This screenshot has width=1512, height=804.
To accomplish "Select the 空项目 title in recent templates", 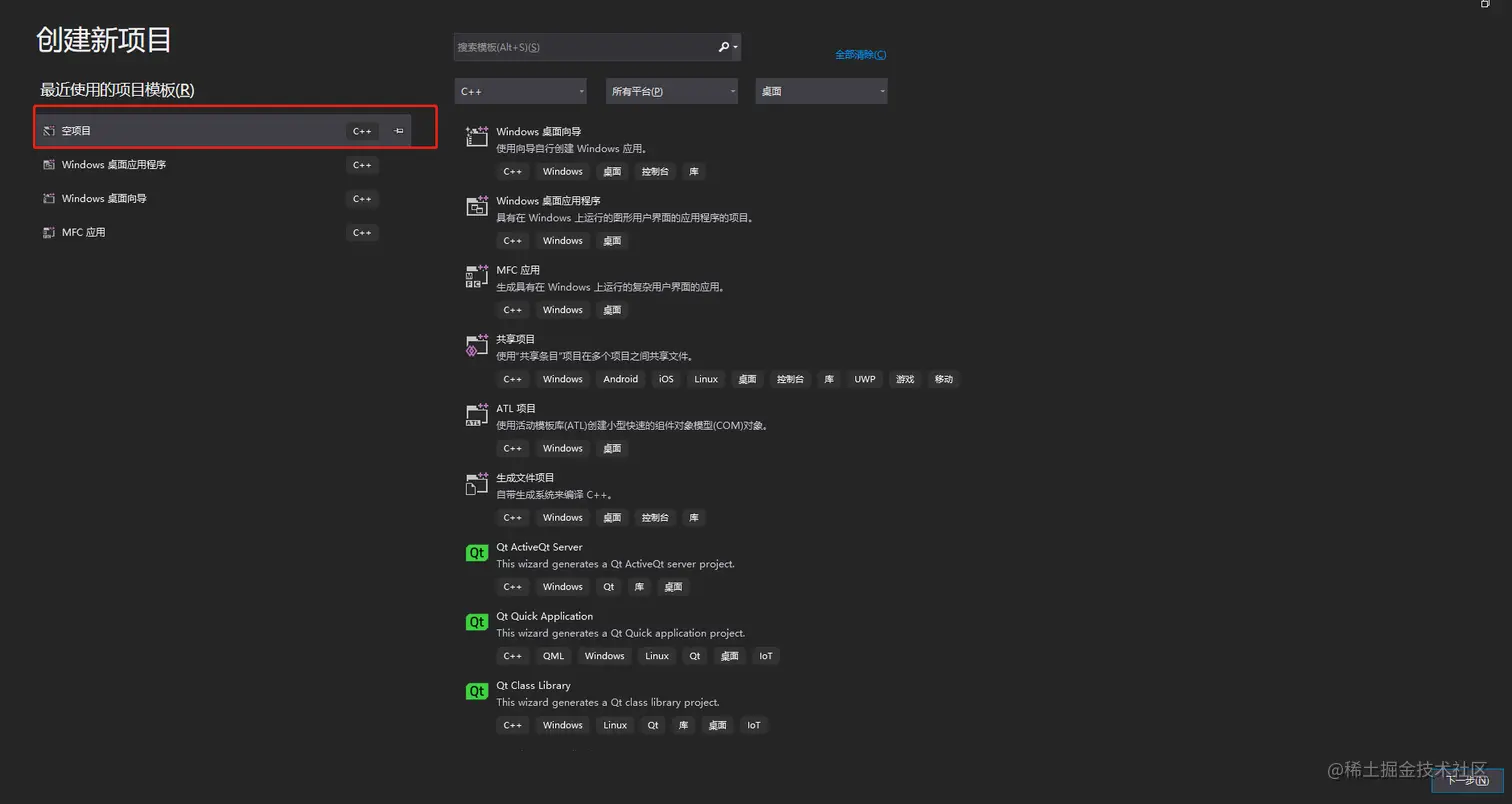I will (x=76, y=131).
